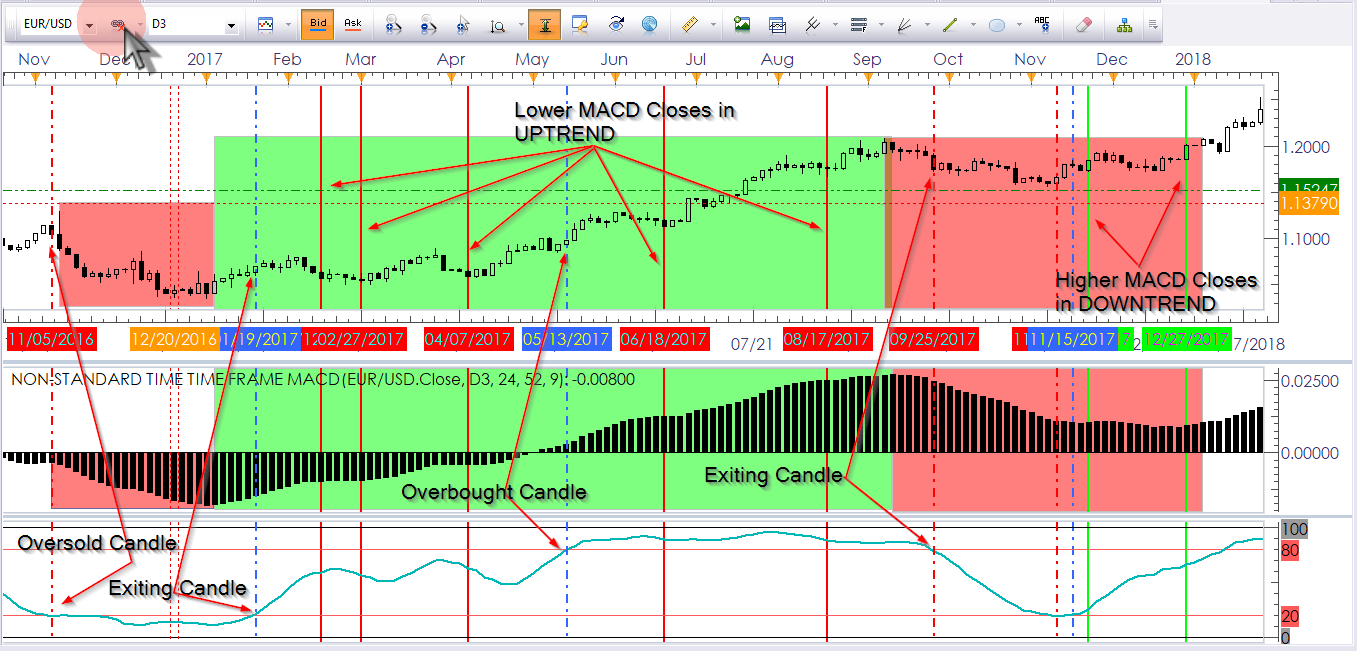This screenshot has height=651, width=1357.
Task: Click the 'Overbought Candle' label
Action: 494,491
